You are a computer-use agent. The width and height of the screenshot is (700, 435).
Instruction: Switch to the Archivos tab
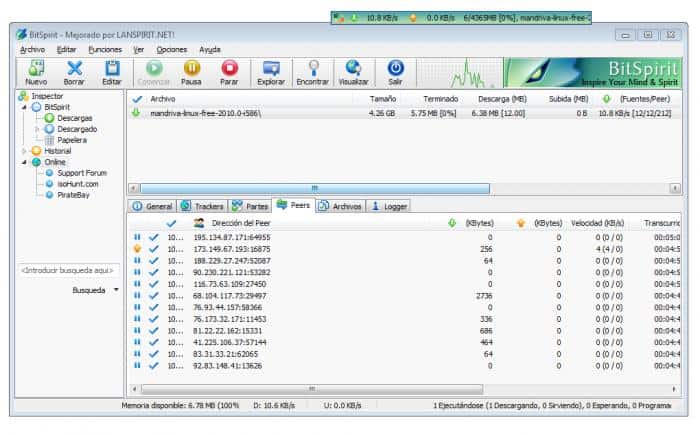point(340,206)
